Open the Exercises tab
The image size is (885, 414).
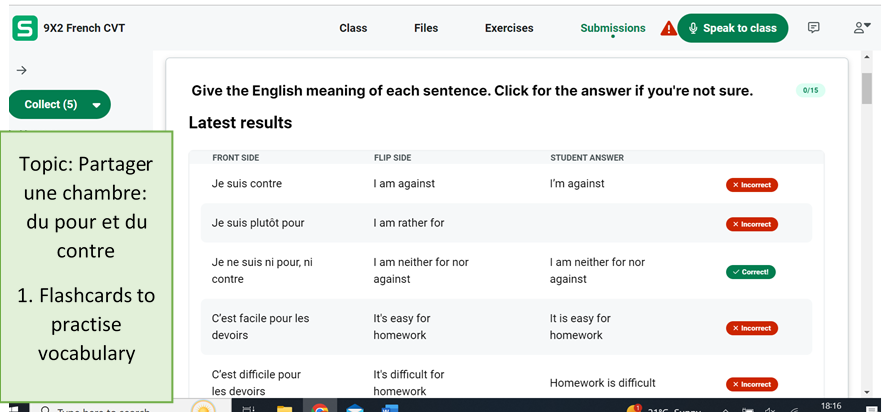point(509,28)
